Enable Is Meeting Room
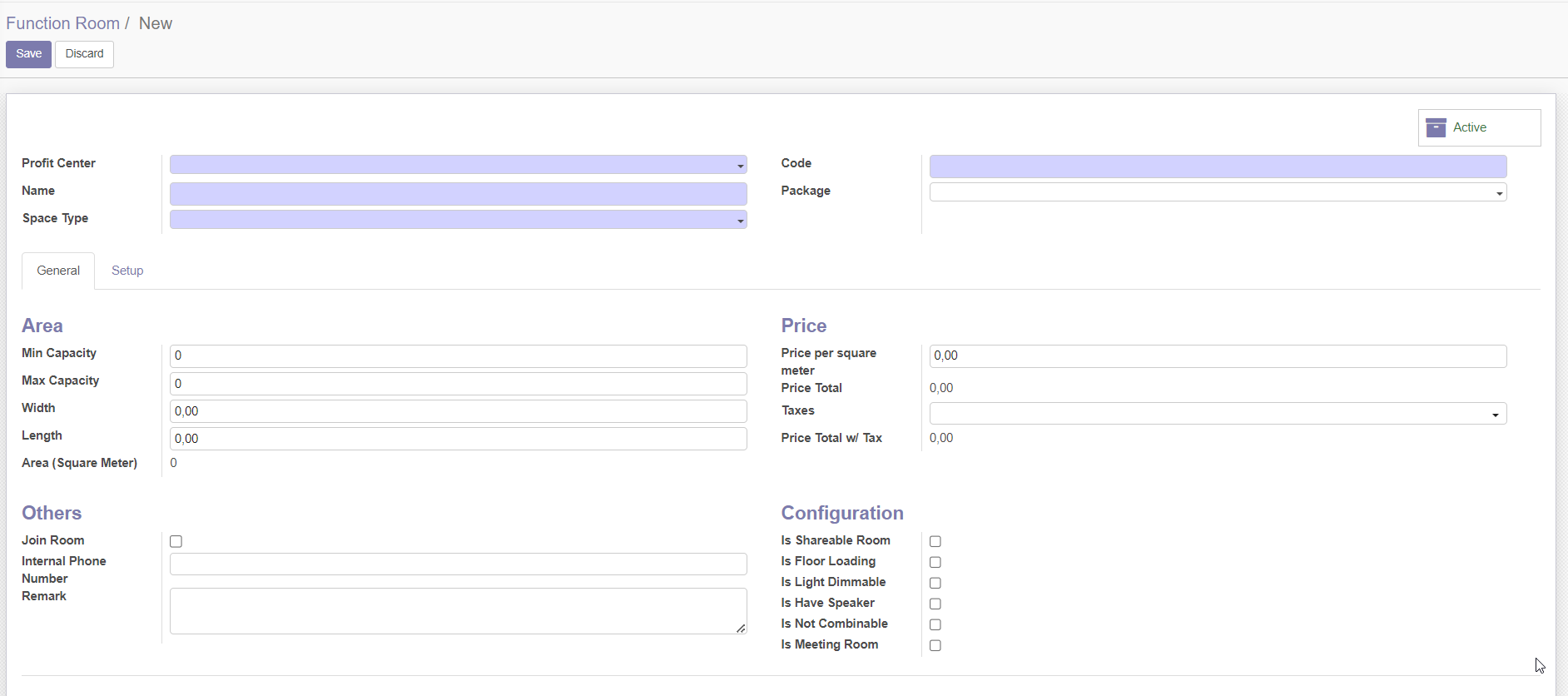 [x=935, y=645]
